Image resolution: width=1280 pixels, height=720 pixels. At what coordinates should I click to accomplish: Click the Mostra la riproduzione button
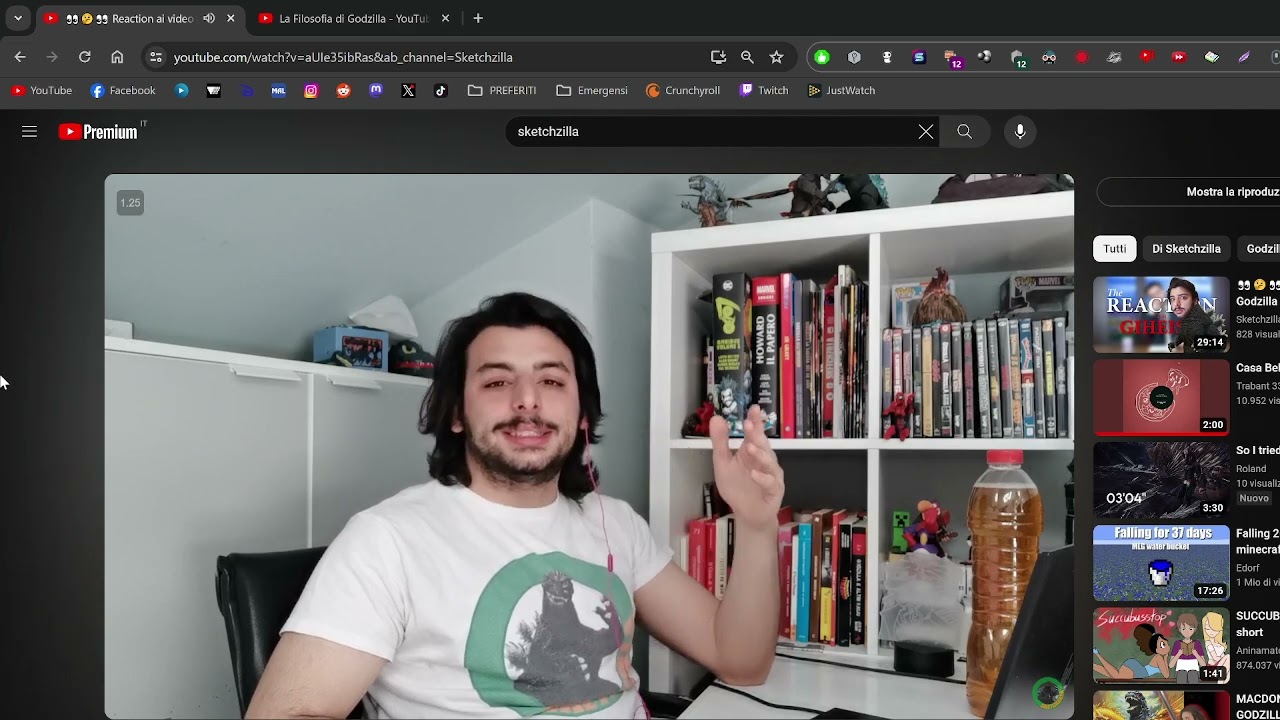coord(1189,192)
